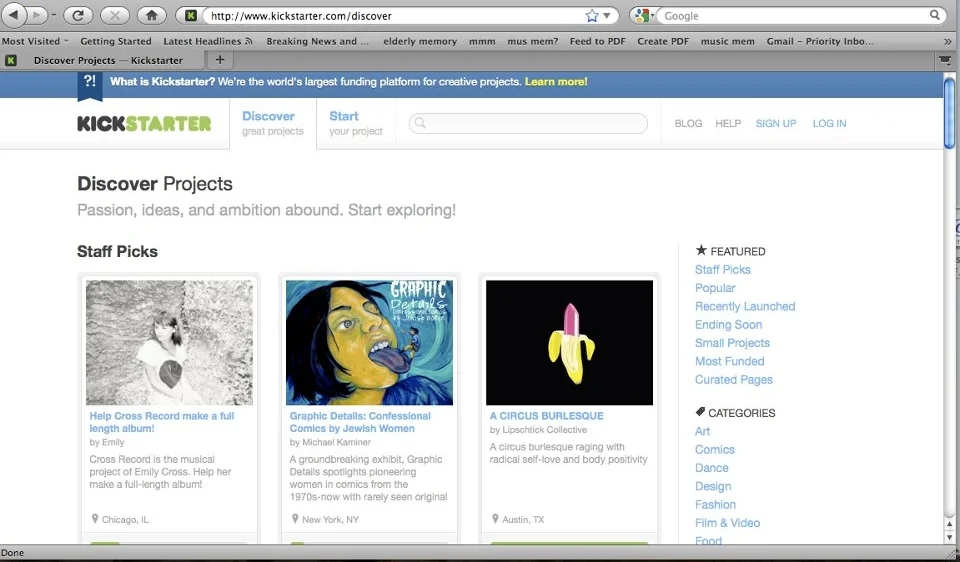Click the scrollbar down arrow
The height and width of the screenshot is (562, 960).
(x=950, y=538)
